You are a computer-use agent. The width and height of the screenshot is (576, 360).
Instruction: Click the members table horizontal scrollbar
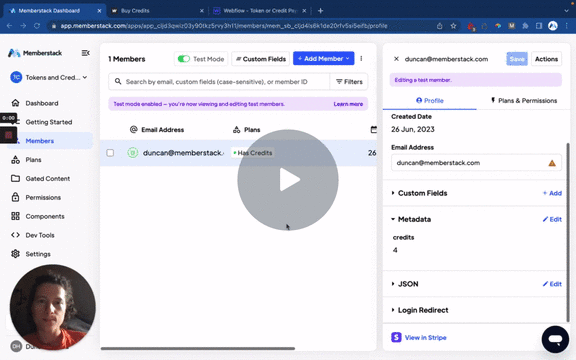(x=198, y=348)
